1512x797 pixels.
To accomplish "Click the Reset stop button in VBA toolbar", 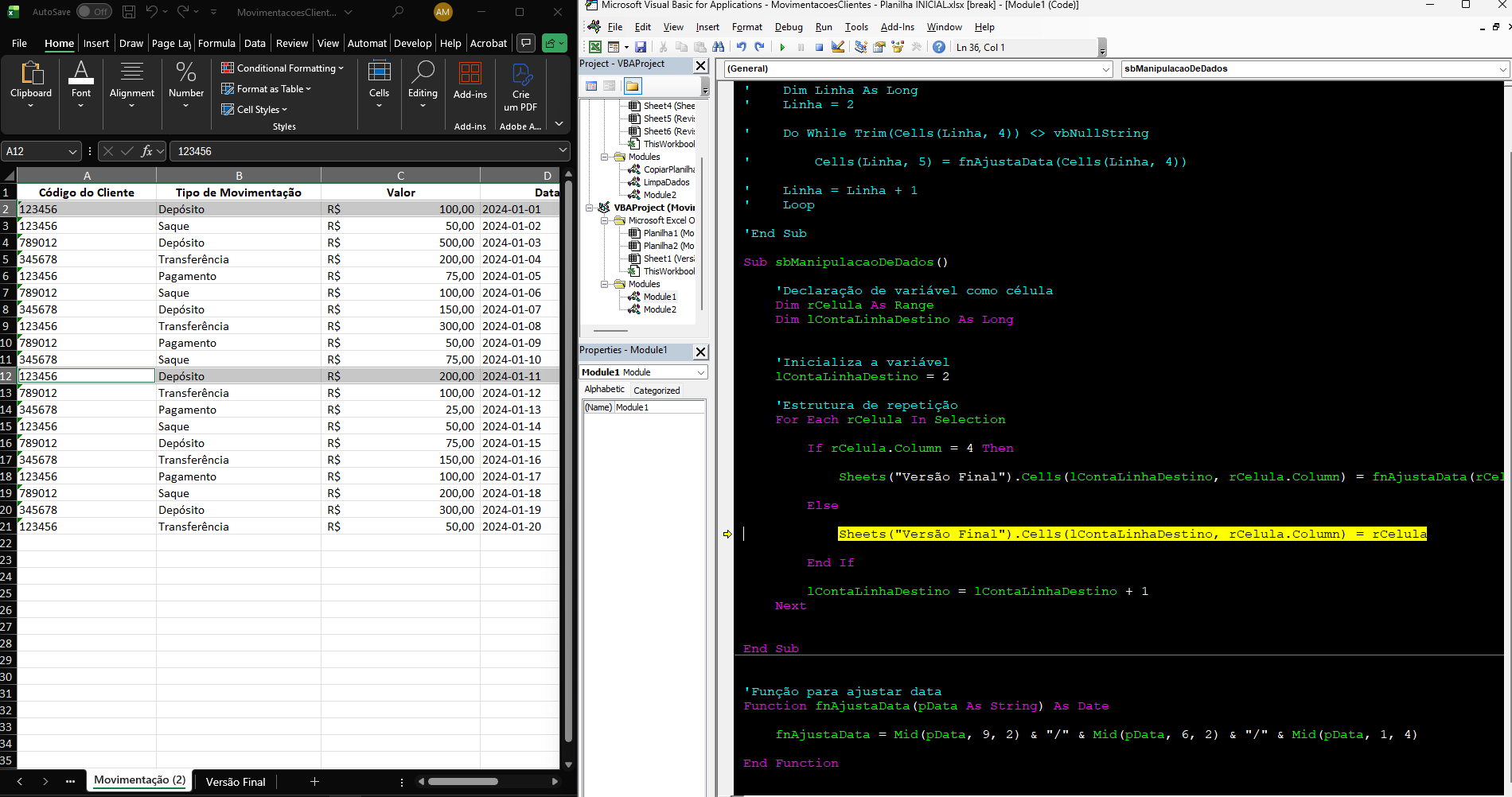I will coord(819,48).
